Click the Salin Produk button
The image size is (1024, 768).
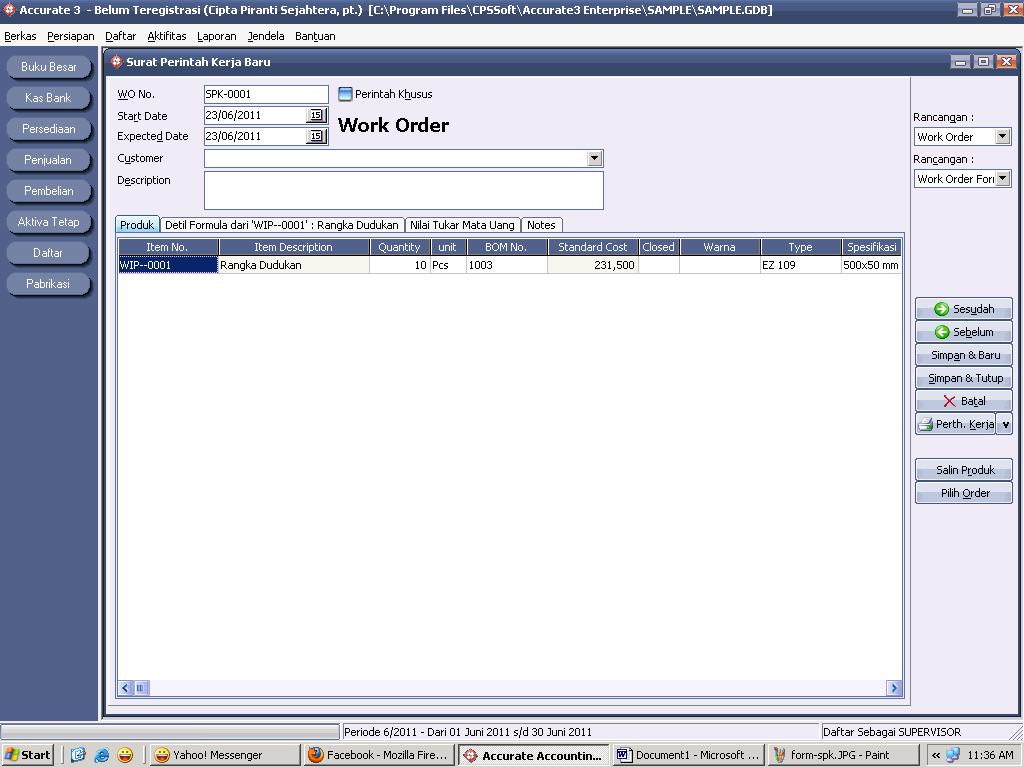962,469
